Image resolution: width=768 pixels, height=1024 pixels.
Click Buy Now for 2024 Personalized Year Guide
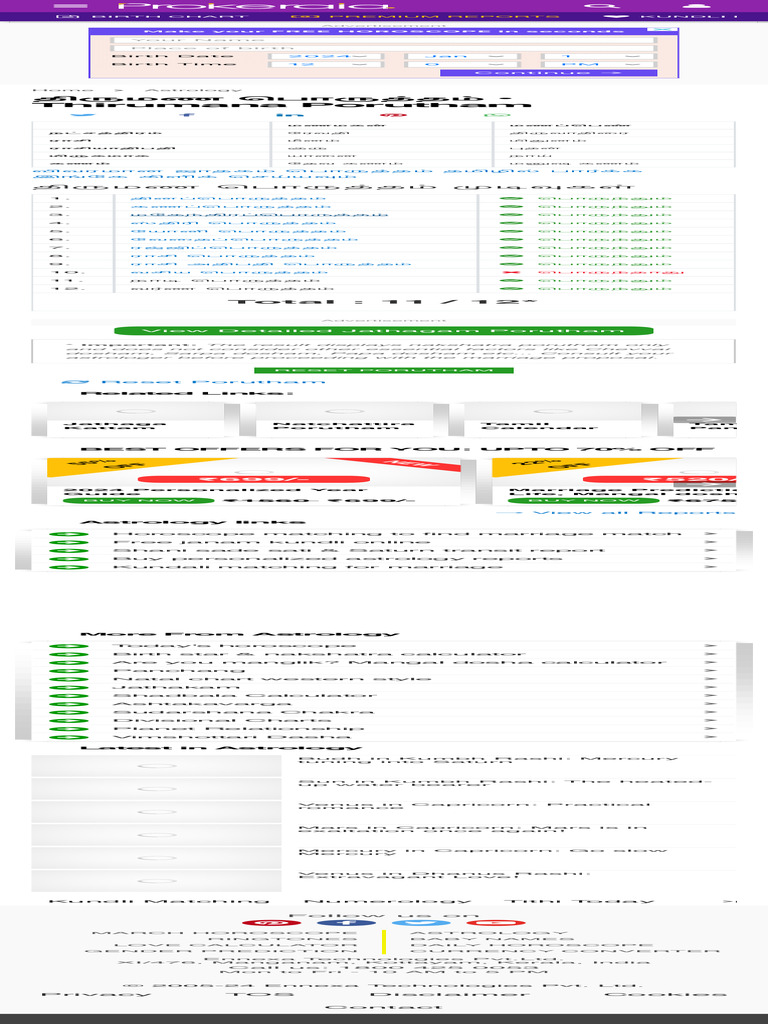(x=138, y=501)
